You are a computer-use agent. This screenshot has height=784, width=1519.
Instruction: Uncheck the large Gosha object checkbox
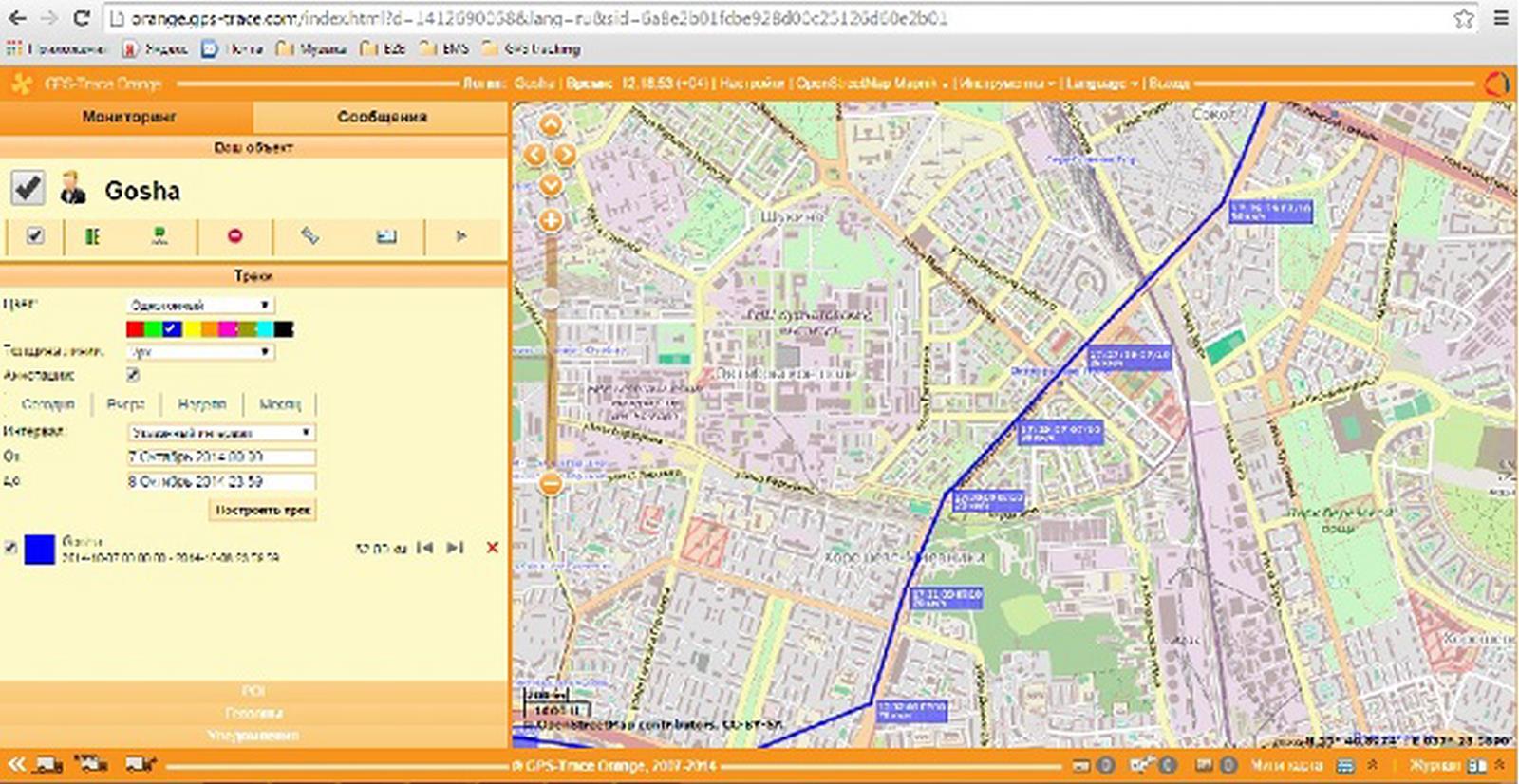click(28, 188)
